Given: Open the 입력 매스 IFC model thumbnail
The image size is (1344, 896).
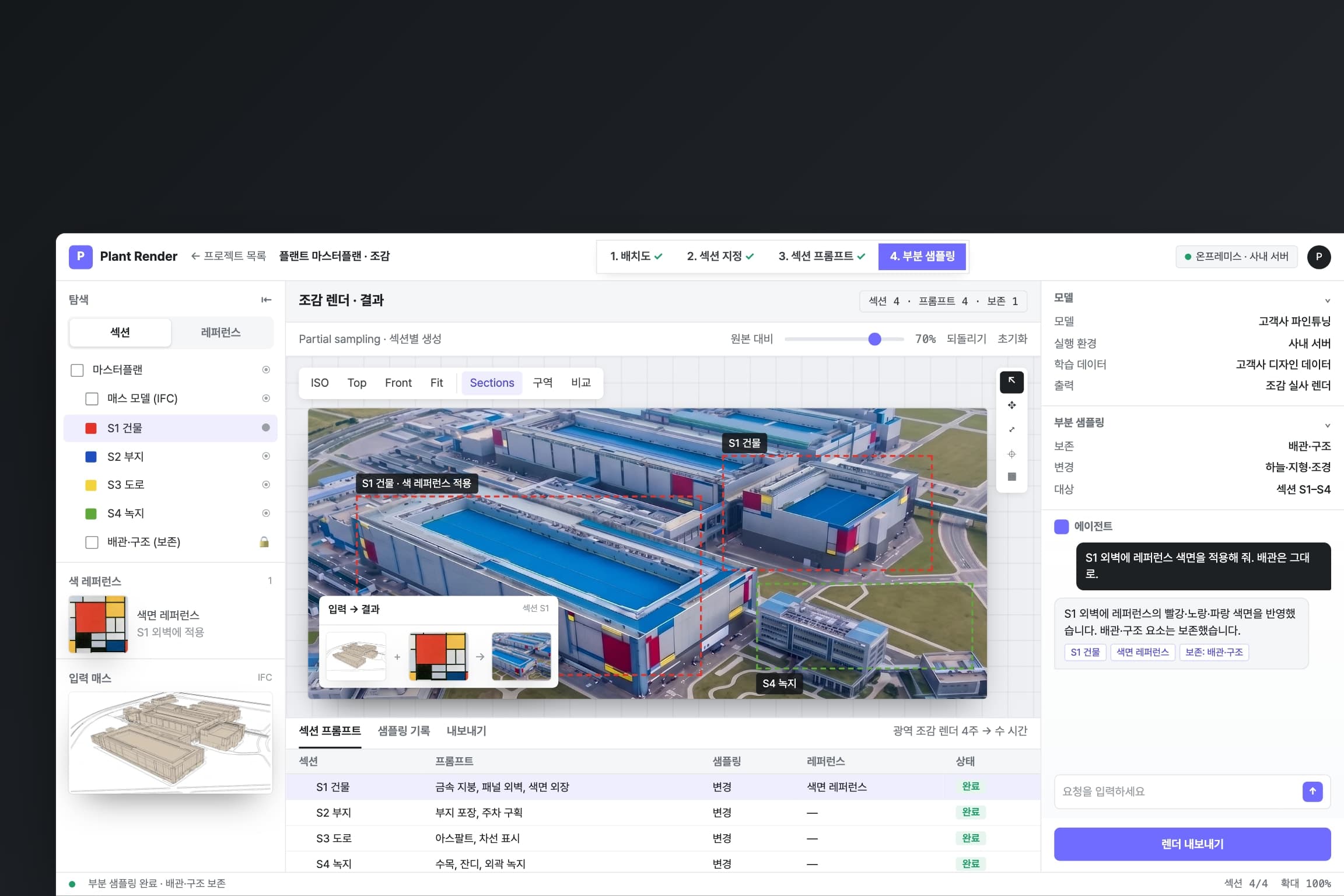Looking at the screenshot, I should click(x=170, y=743).
